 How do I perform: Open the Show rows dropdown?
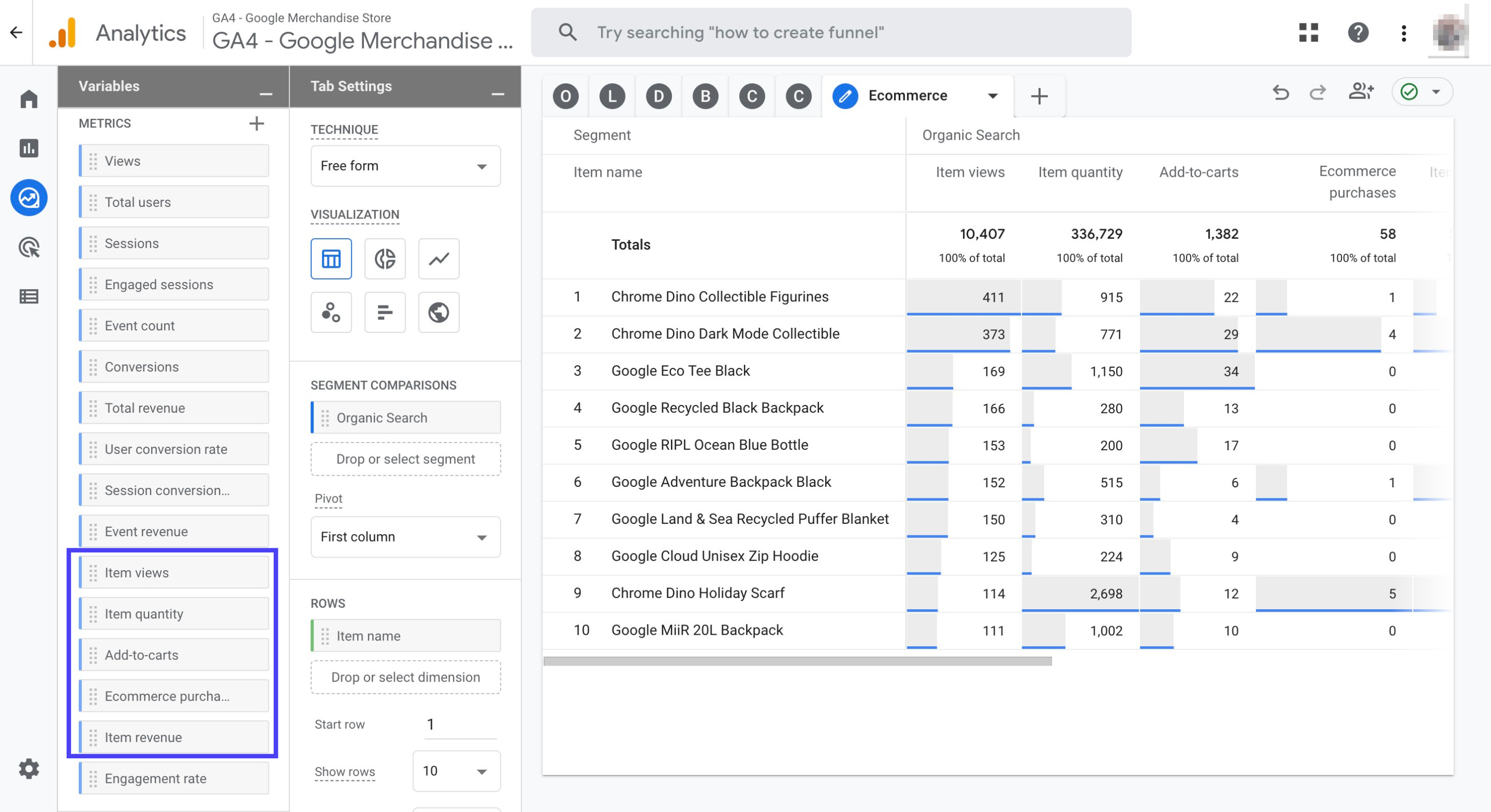[457, 771]
